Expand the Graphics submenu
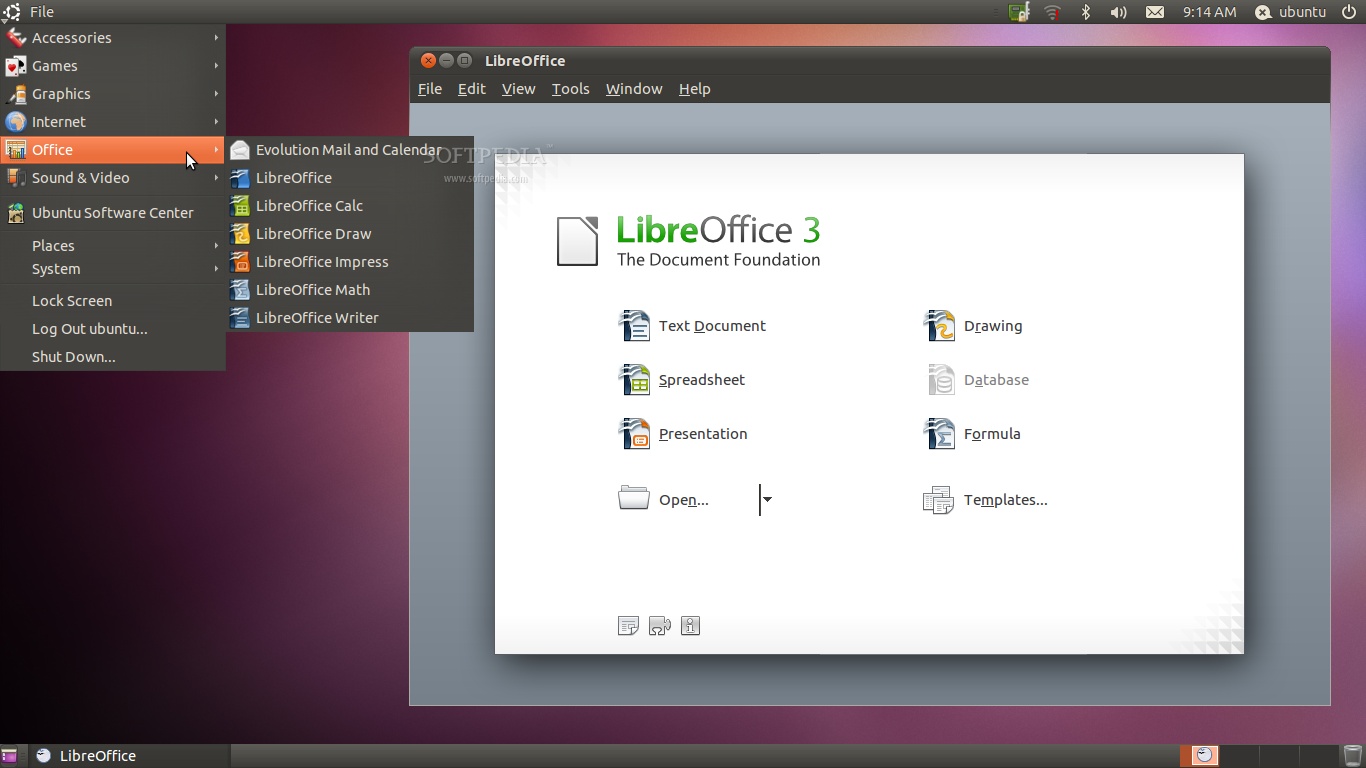The image size is (1366, 768). 113,94
